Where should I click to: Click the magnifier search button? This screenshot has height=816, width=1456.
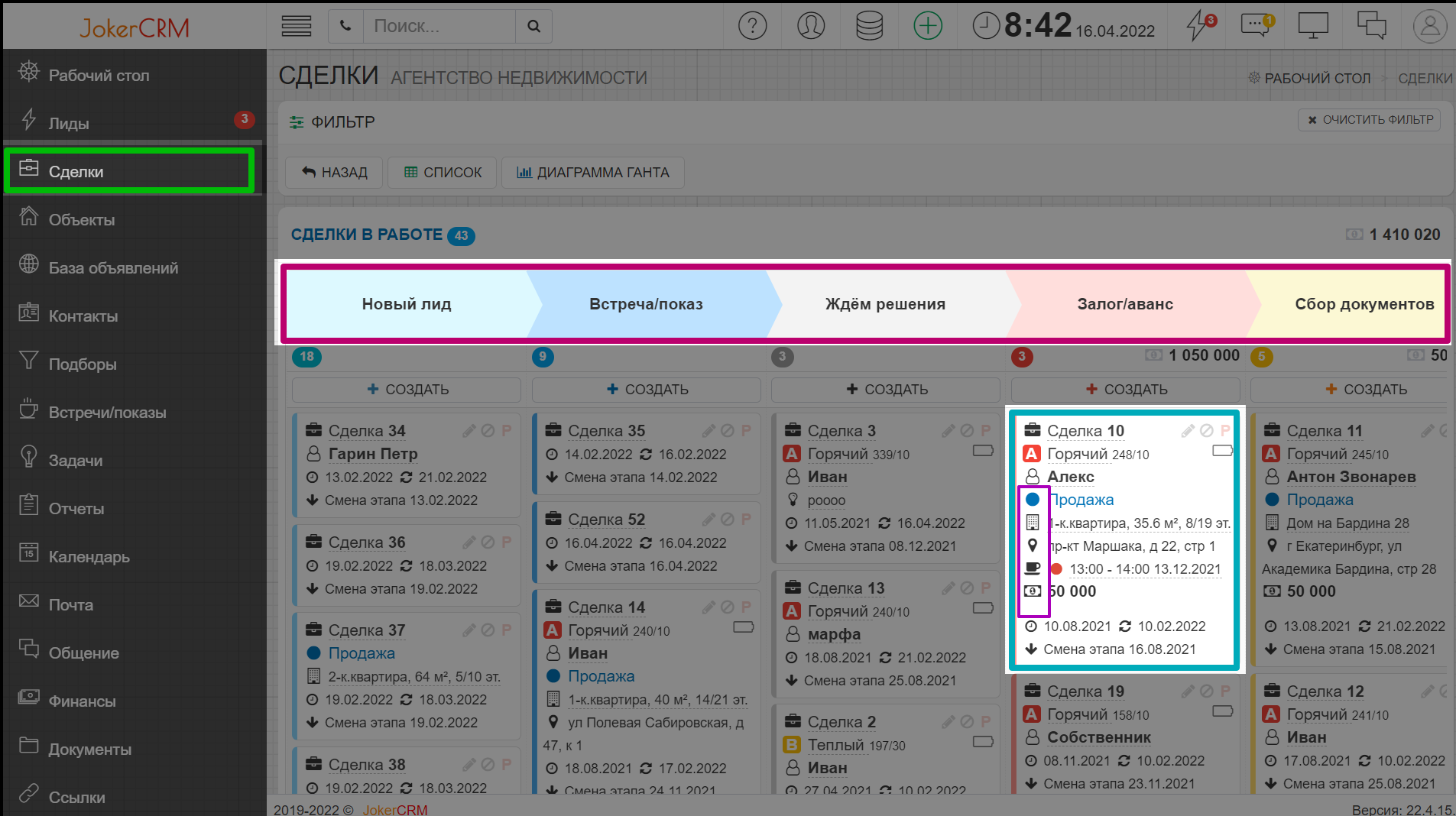(x=533, y=26)
